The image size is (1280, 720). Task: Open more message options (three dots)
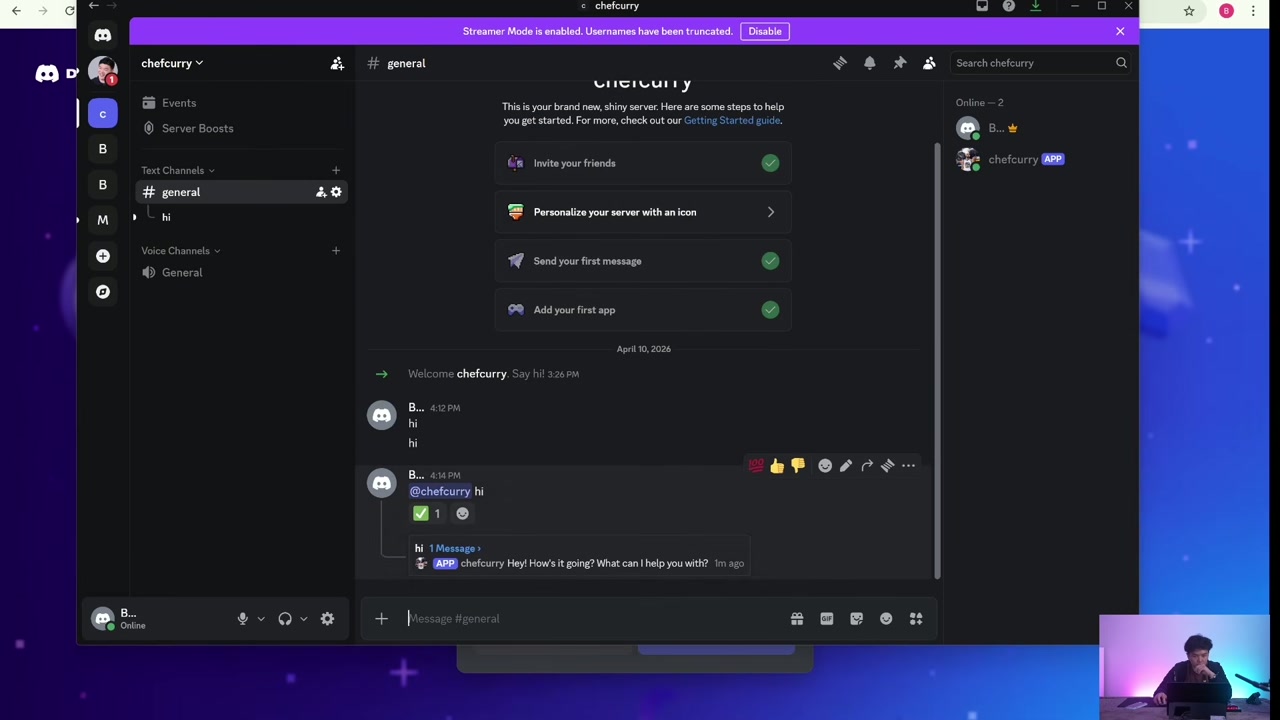click(x=908, y=466)
